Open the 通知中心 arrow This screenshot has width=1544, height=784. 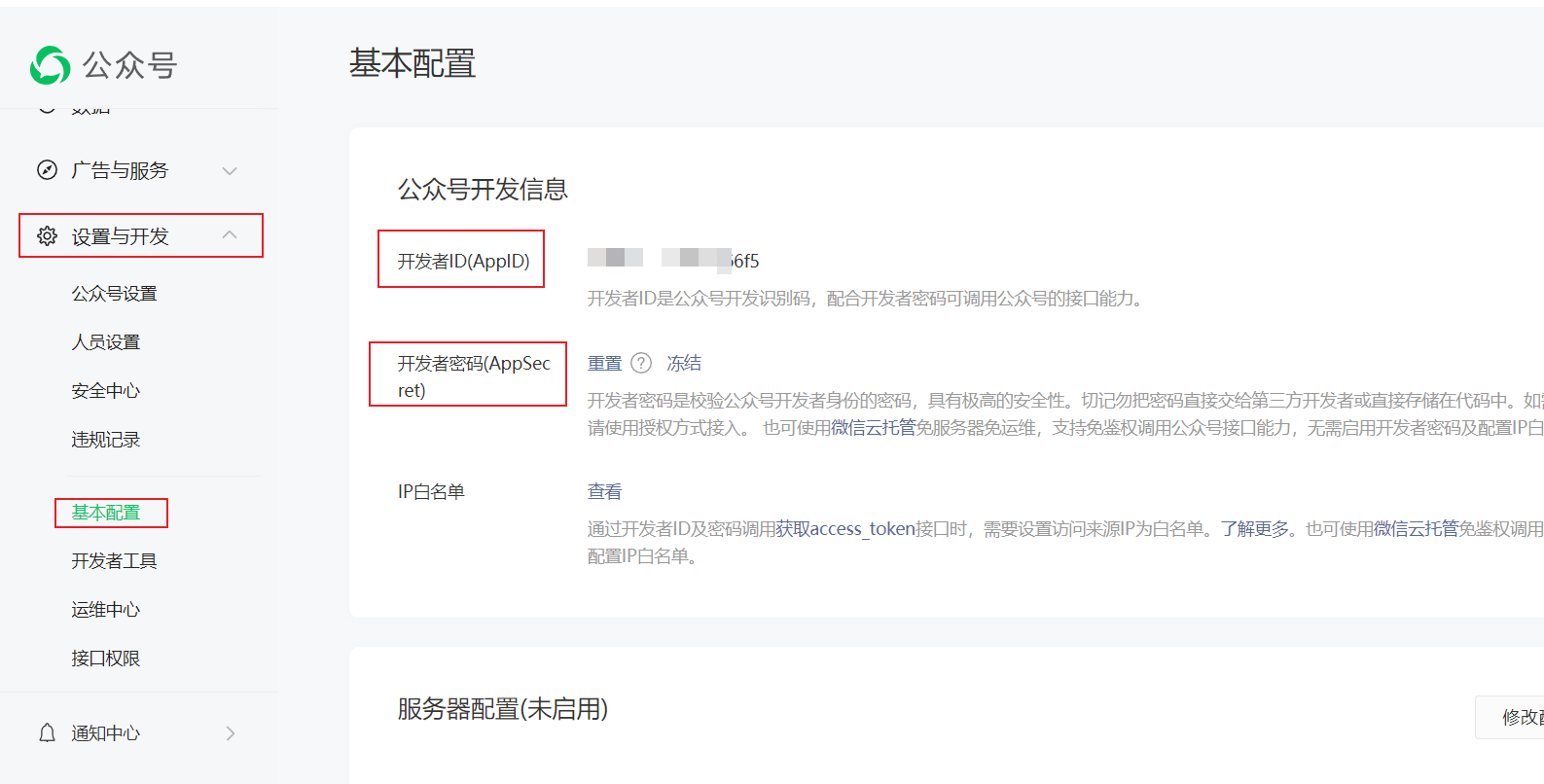point(231,733)
